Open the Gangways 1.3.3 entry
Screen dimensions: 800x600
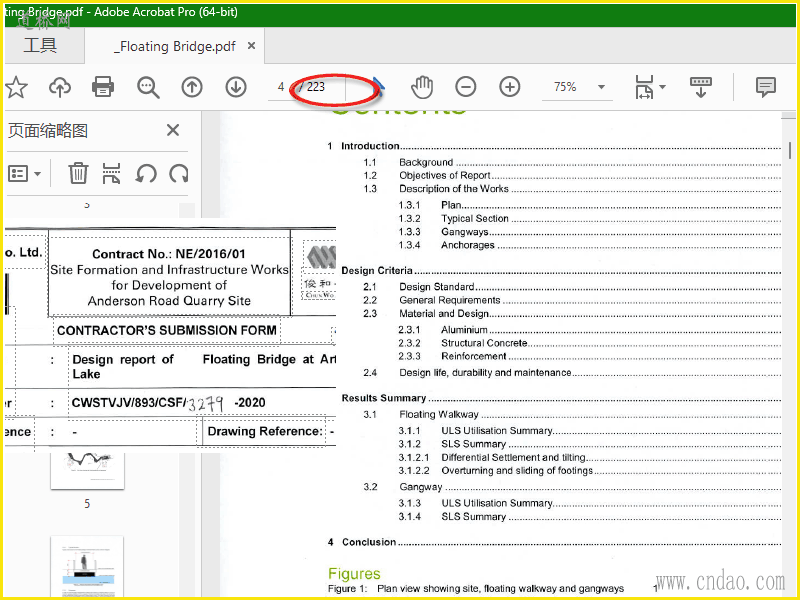589,232
